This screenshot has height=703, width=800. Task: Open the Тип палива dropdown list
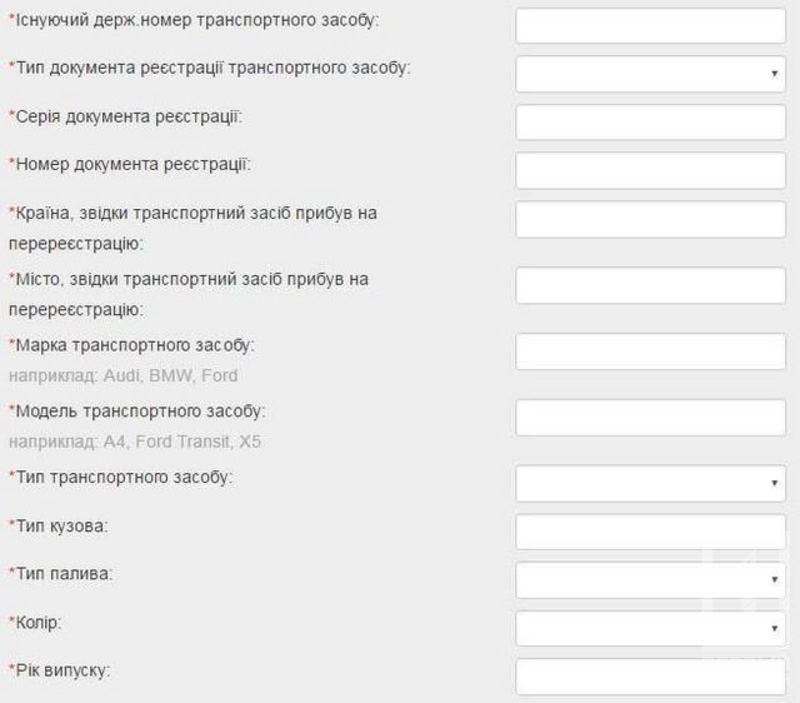click(650, 579)
